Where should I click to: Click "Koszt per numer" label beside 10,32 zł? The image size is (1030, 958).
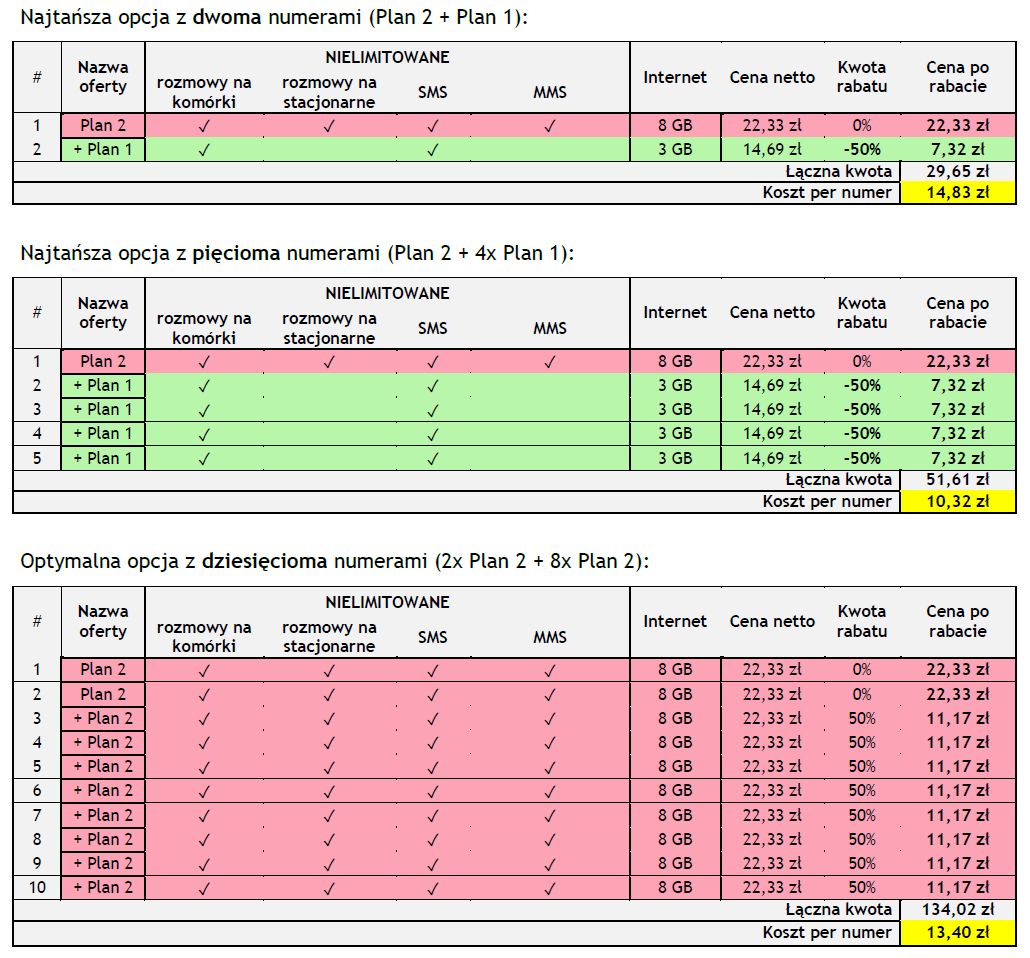(827, 501)
